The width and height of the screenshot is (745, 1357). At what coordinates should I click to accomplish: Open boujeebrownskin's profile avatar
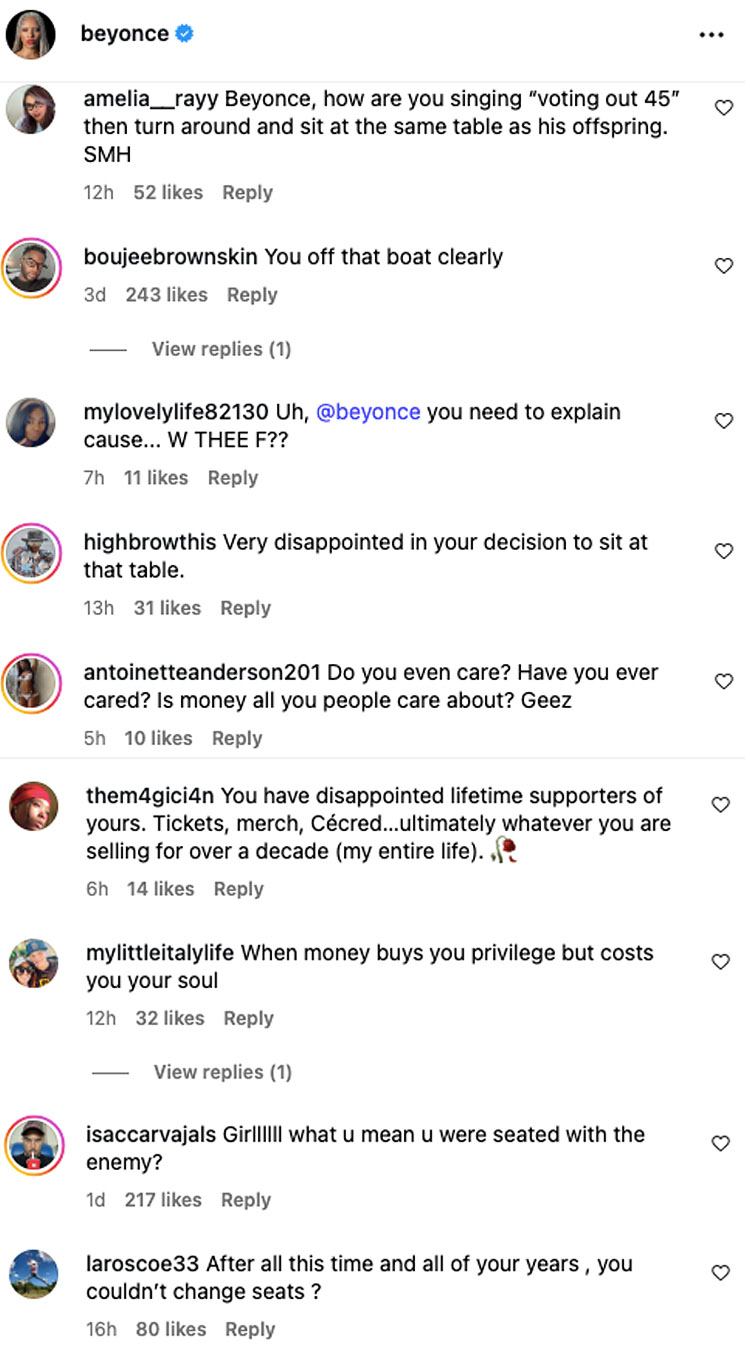point(30,267)
